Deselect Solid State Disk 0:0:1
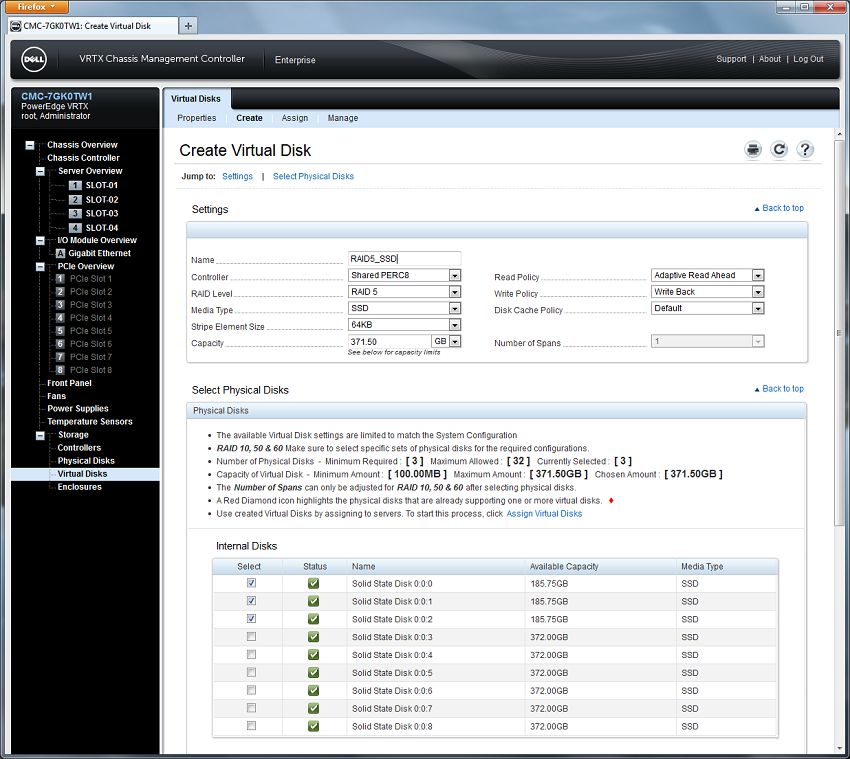This screenshot has height=759, width=850. (251, 601)
